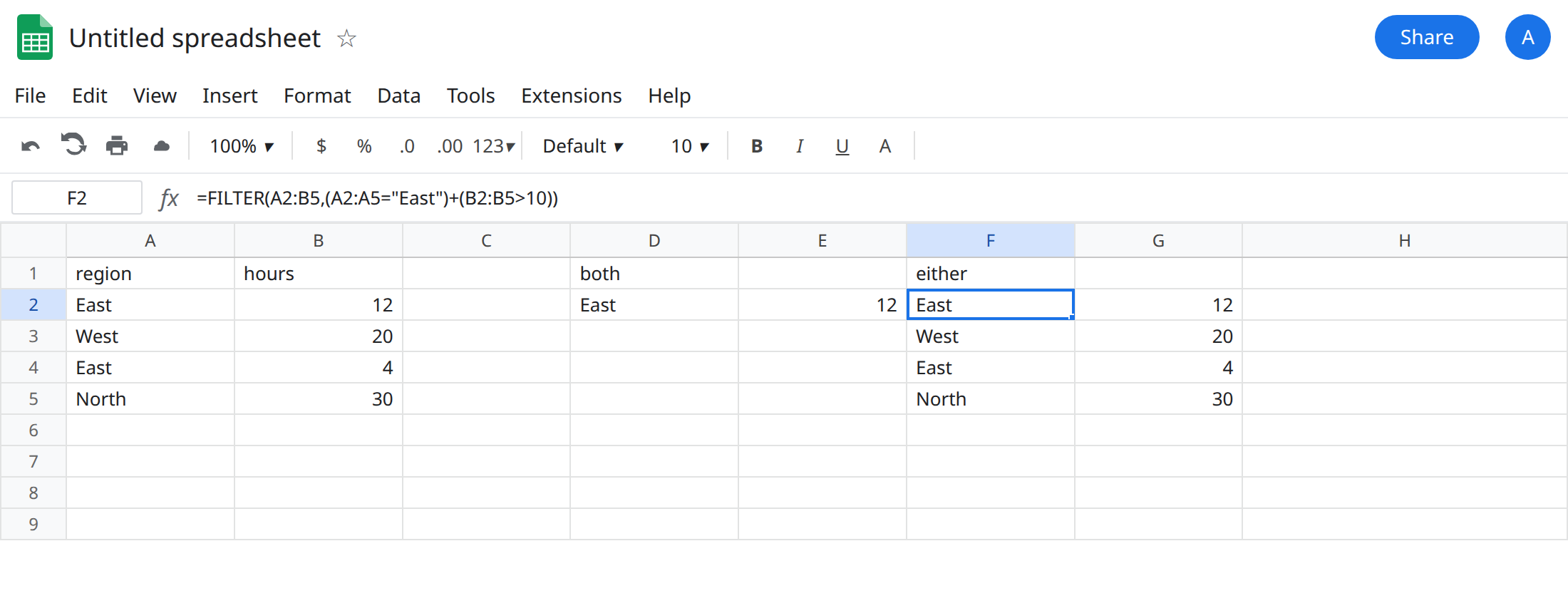
Task: Open the fx function icon
Action: click(x=169, y=198)
